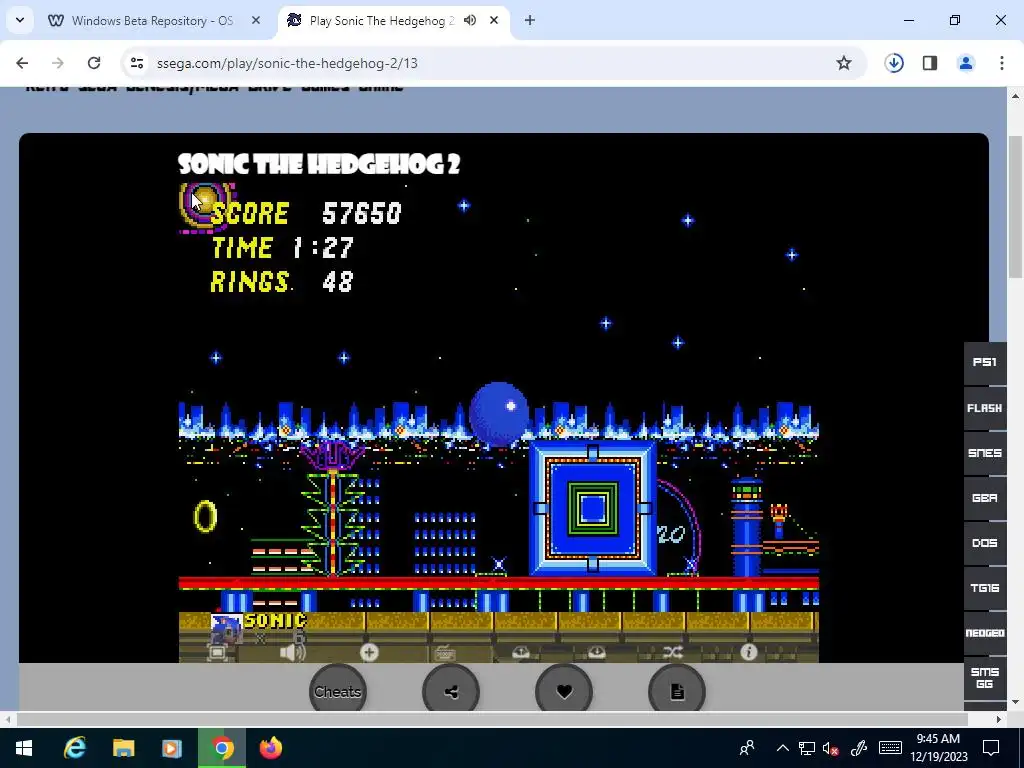Open the Cheats round button
1024x768 pixels.
pyautogui.click(x=338, y=692)
